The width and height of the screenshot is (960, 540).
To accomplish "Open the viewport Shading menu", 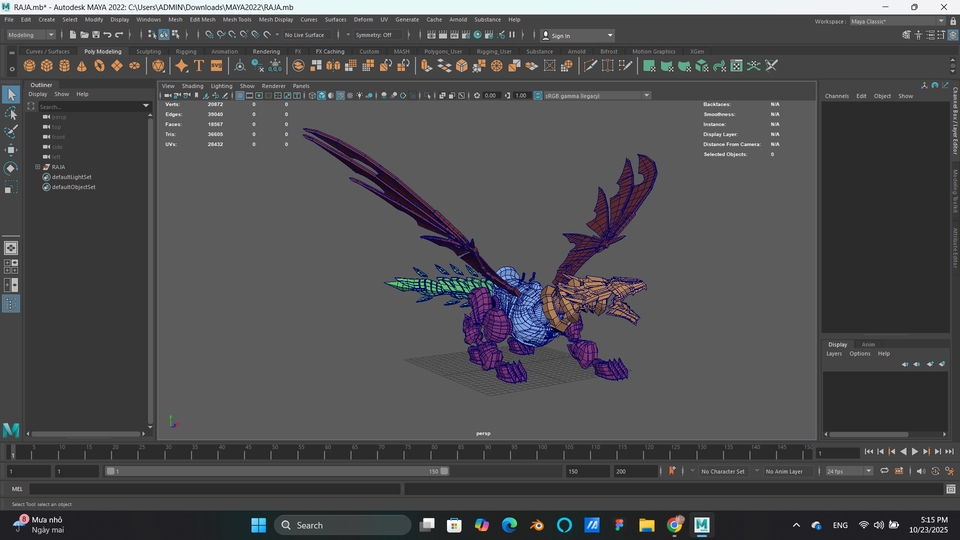I will coord(192,86).
